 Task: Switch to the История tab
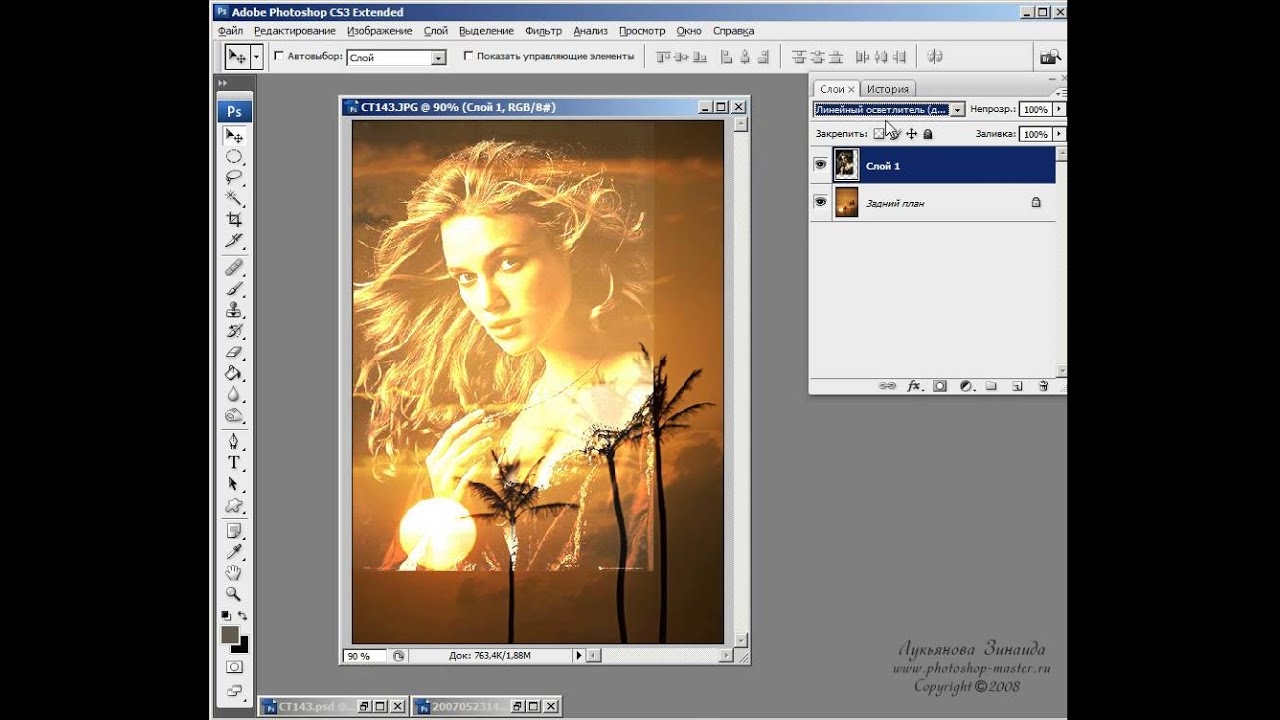tap(888, 89)
